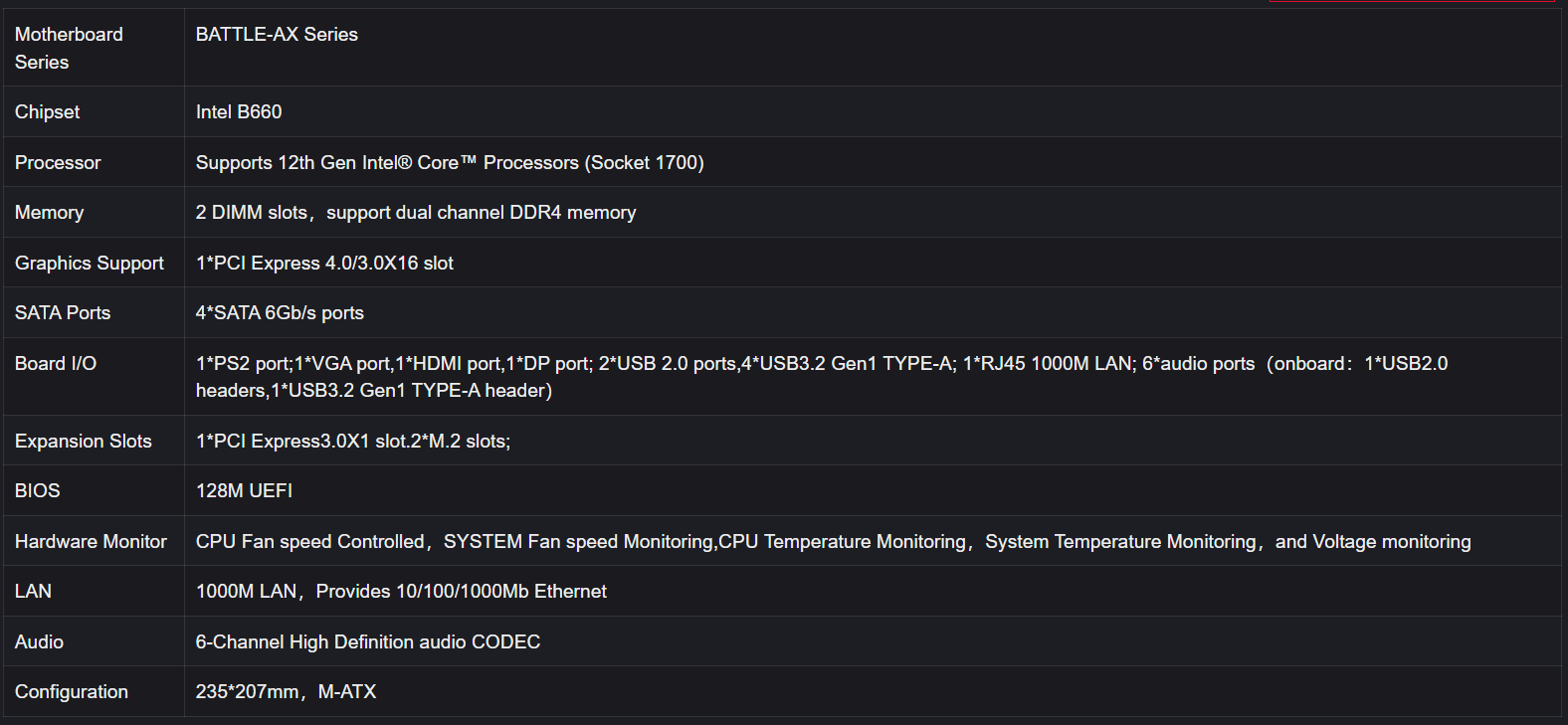Viewport: 1568px width, 725px height.
Task: Click the PCI Express 4.0/3.0X16 slot text
Action: pos(324,264)
